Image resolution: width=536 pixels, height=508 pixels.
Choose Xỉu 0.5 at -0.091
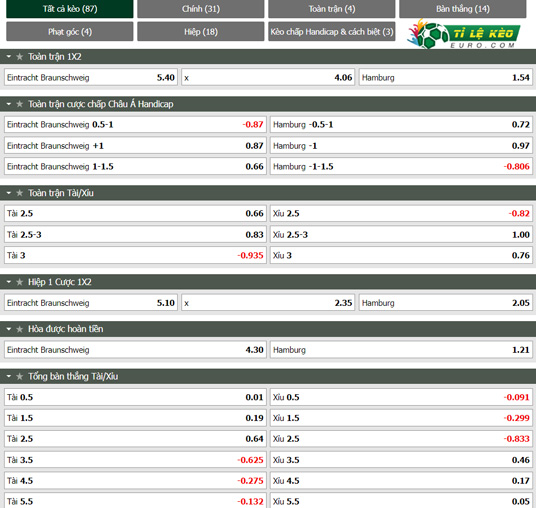[x=401, y=397]
